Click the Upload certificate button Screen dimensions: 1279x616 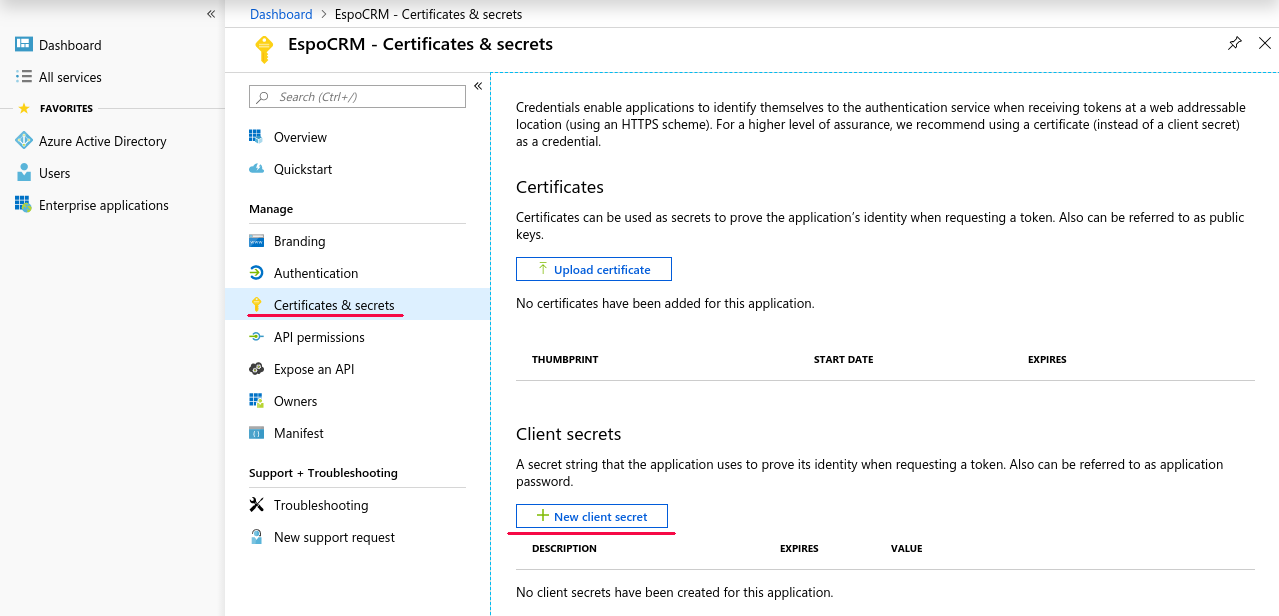(593, 269)
